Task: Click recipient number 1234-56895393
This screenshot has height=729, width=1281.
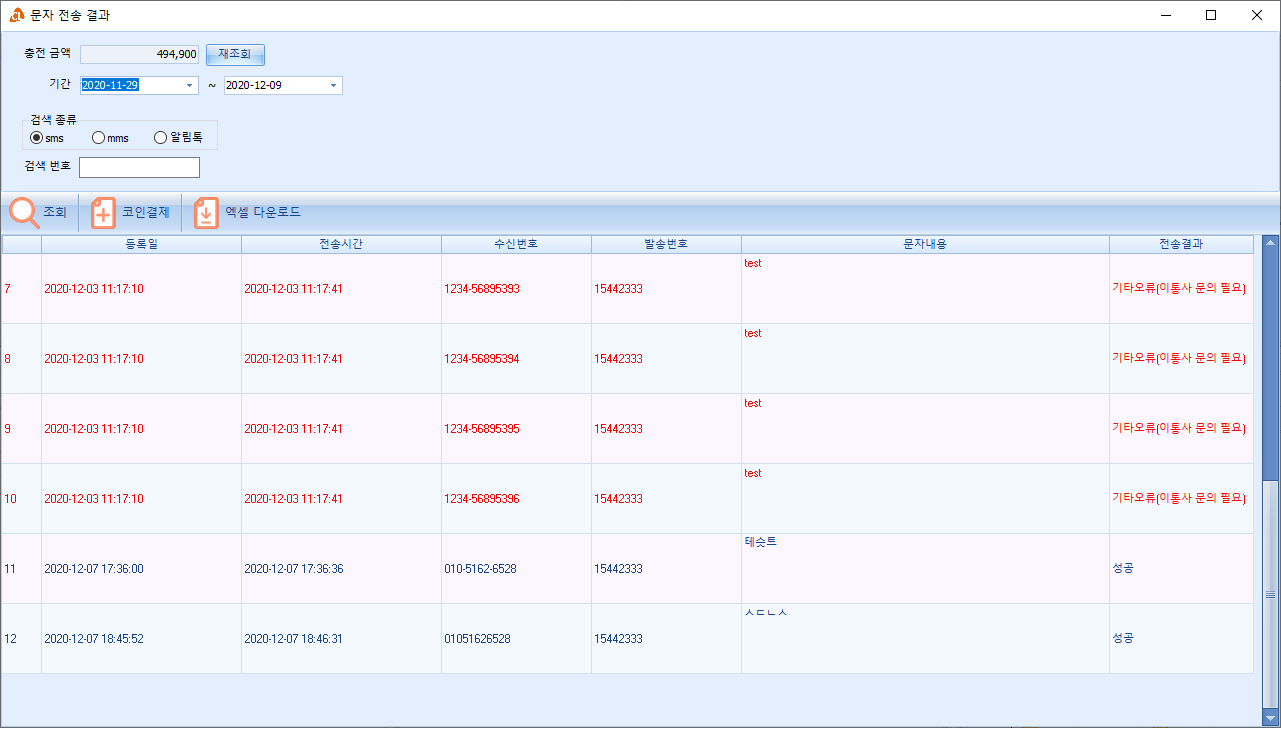Action: point(482,289)
